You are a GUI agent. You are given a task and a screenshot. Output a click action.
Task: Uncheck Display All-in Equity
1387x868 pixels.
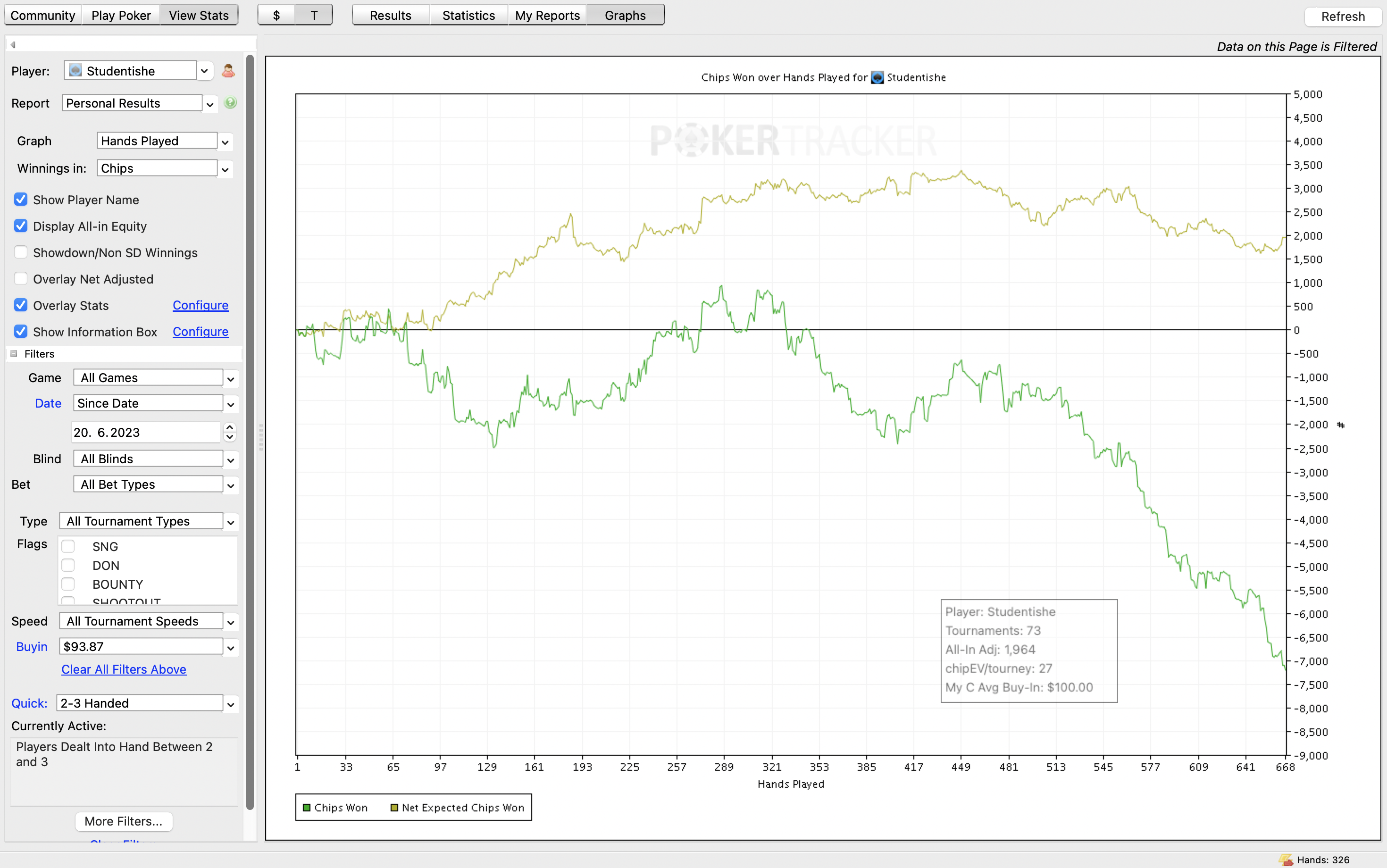(21, 225)
